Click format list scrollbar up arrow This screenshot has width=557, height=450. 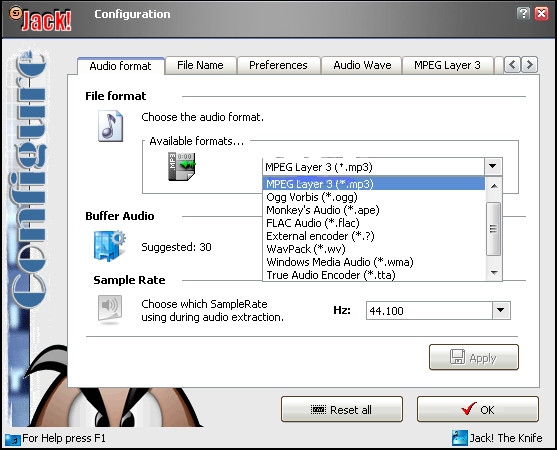(x=494, y=186)
